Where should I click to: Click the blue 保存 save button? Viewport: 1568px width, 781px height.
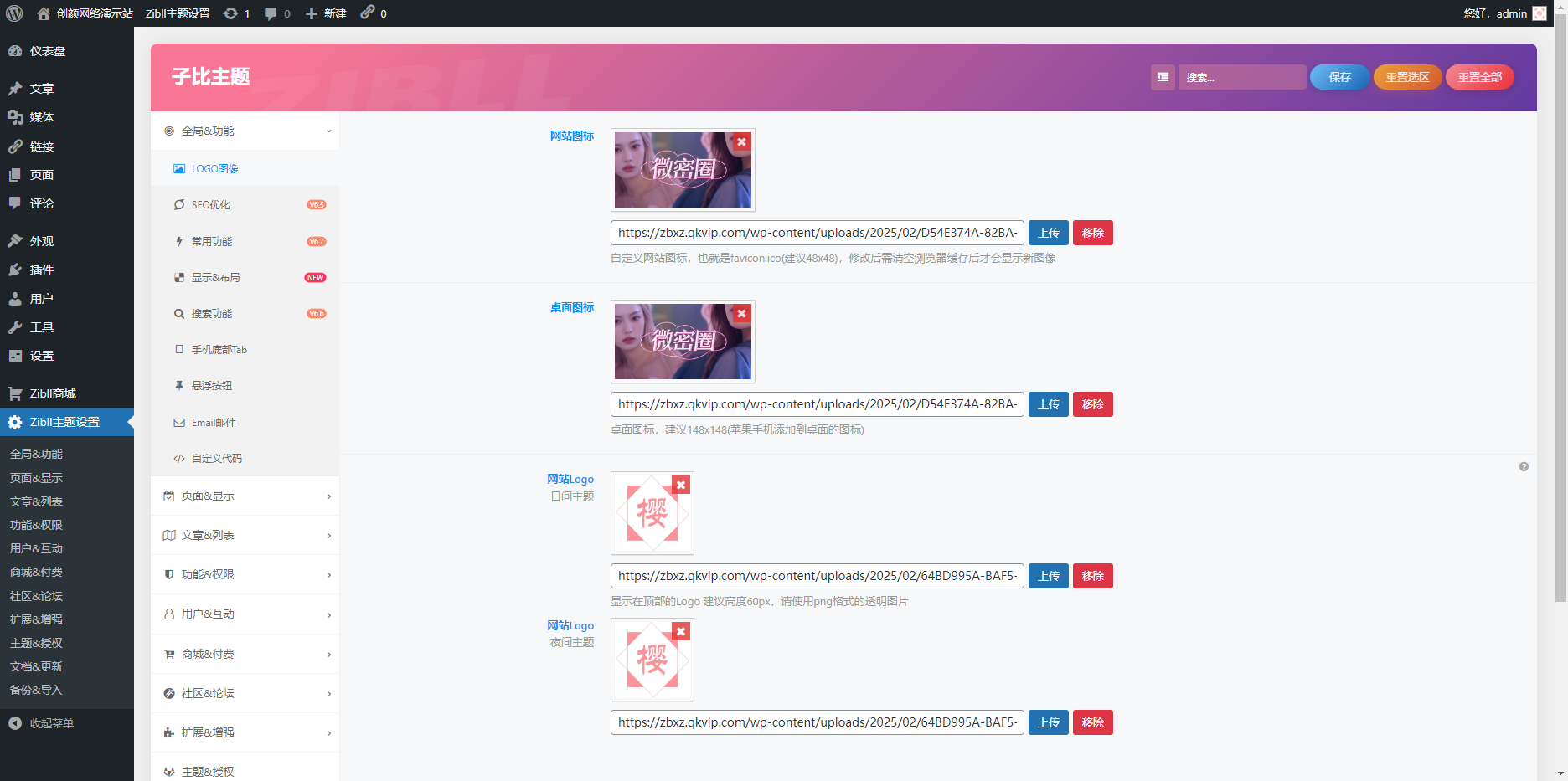[x=1339, y=77]
